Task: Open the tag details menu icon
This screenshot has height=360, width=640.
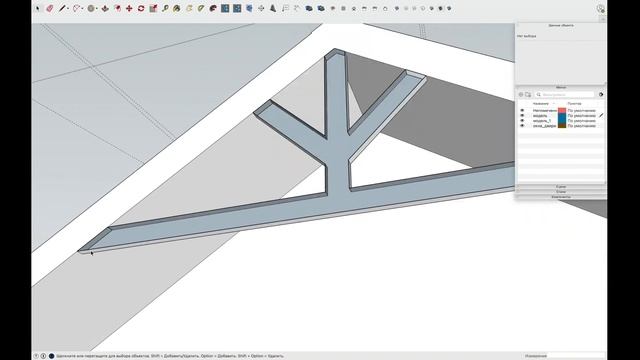Action: [x=601, y=95]
